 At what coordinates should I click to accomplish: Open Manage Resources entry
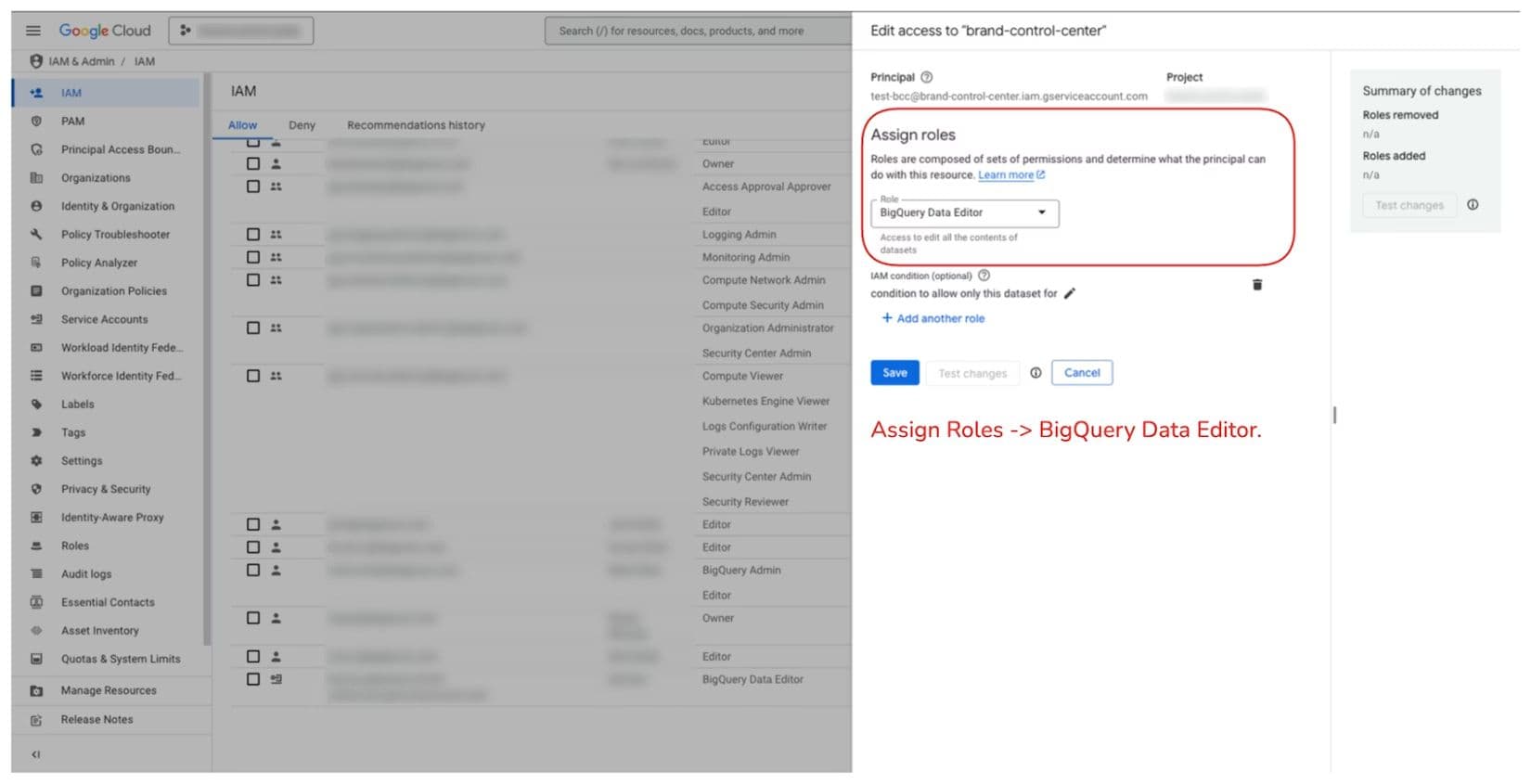click(x=109, y=690)
